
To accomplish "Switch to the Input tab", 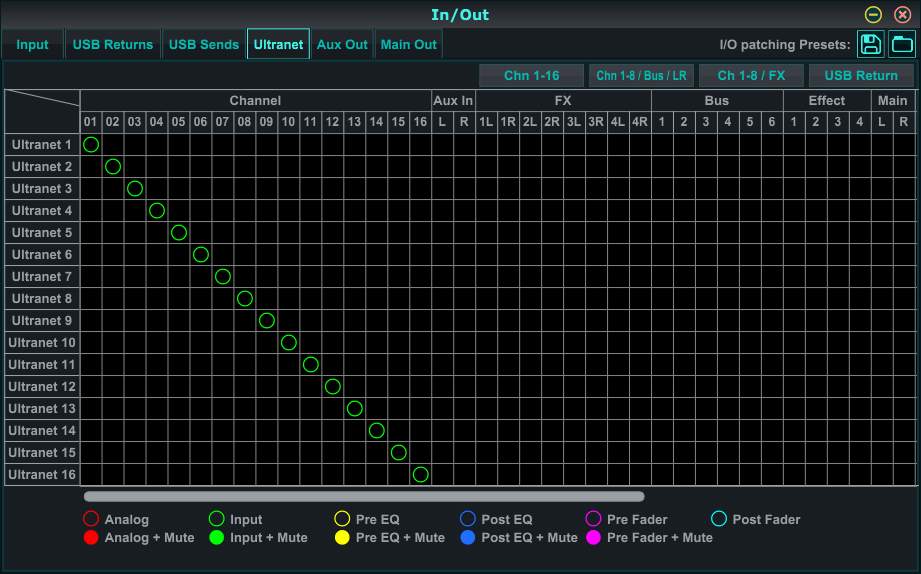I will coord(32,45).
